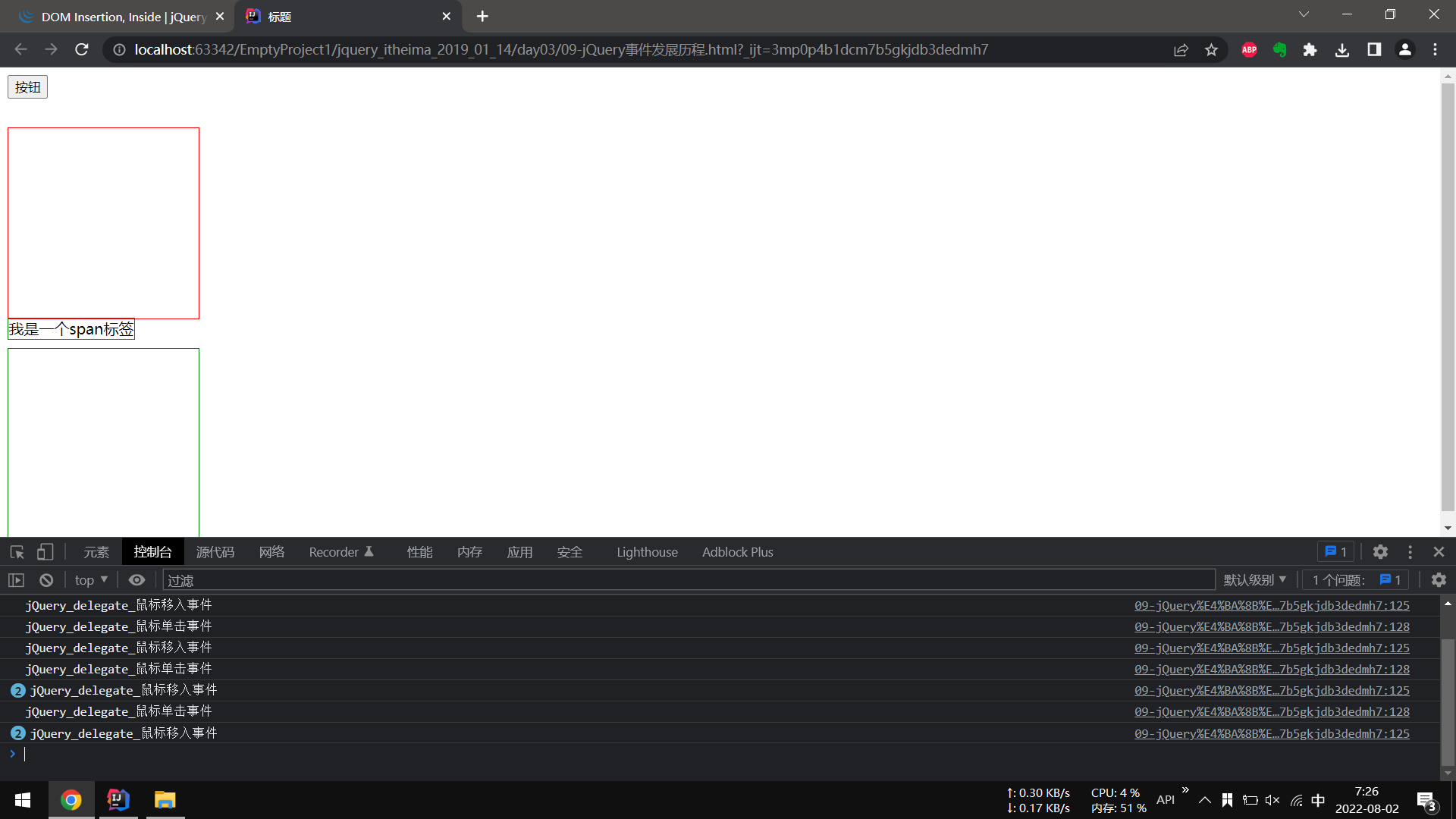
Task: Toggle the eye visibility icon in console
Action: pyautogui.click(x=136, y=580)
